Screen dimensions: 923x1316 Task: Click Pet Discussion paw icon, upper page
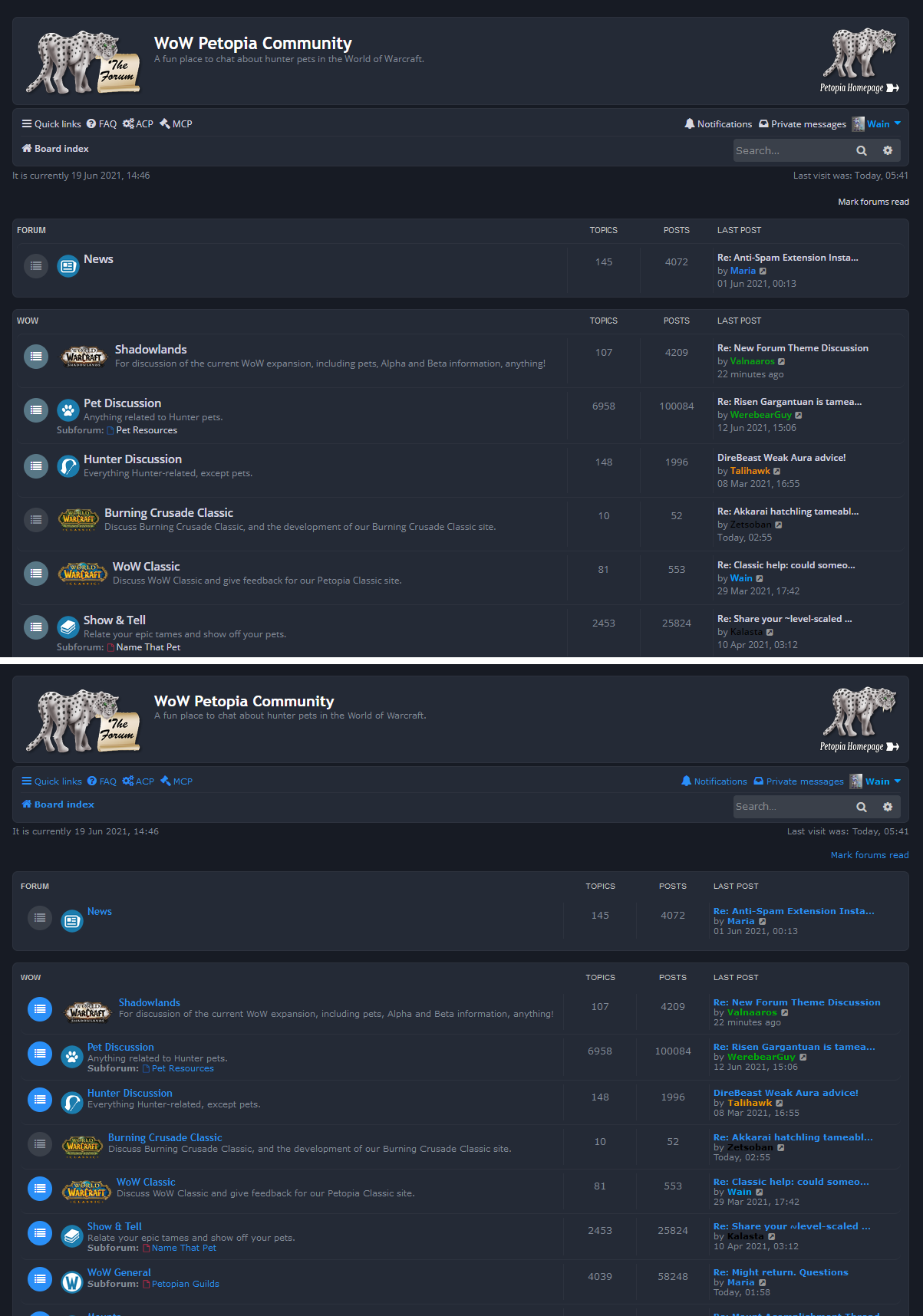tap(68, 410)
